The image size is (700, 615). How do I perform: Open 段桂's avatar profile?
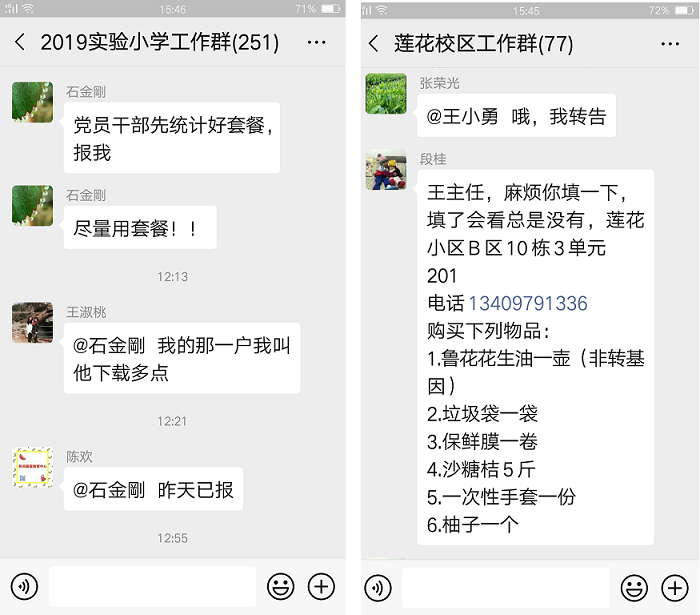click(386, 170)
